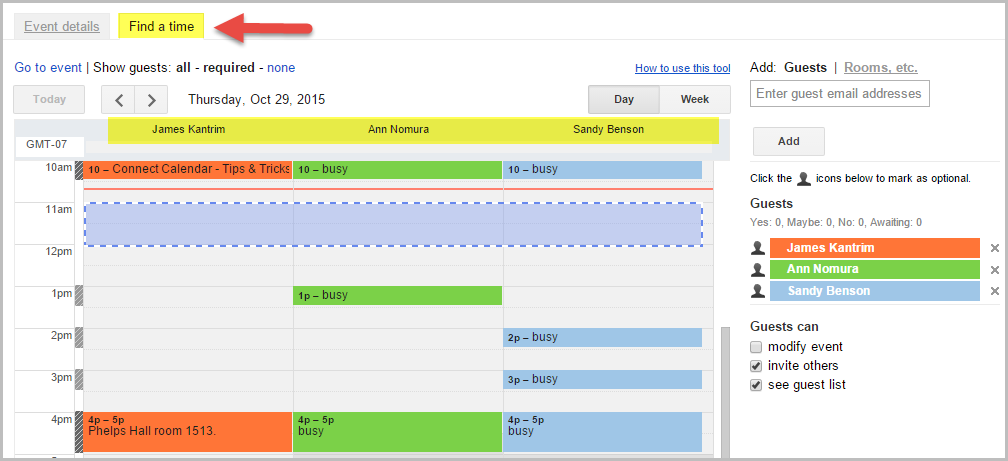Switch to the Event details tab
The height and width of the screenshot is (461, 1008).
coord(62,26)
